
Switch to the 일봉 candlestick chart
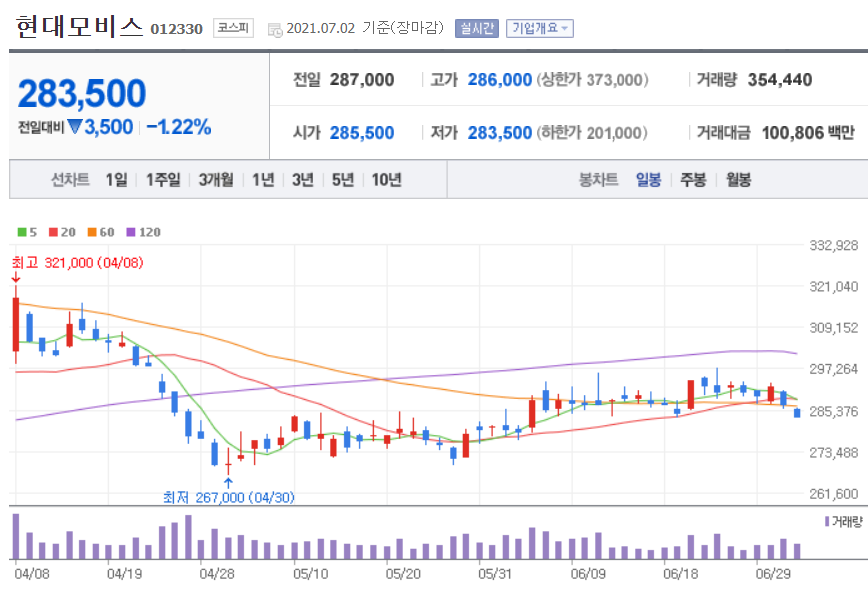[649, 179]
